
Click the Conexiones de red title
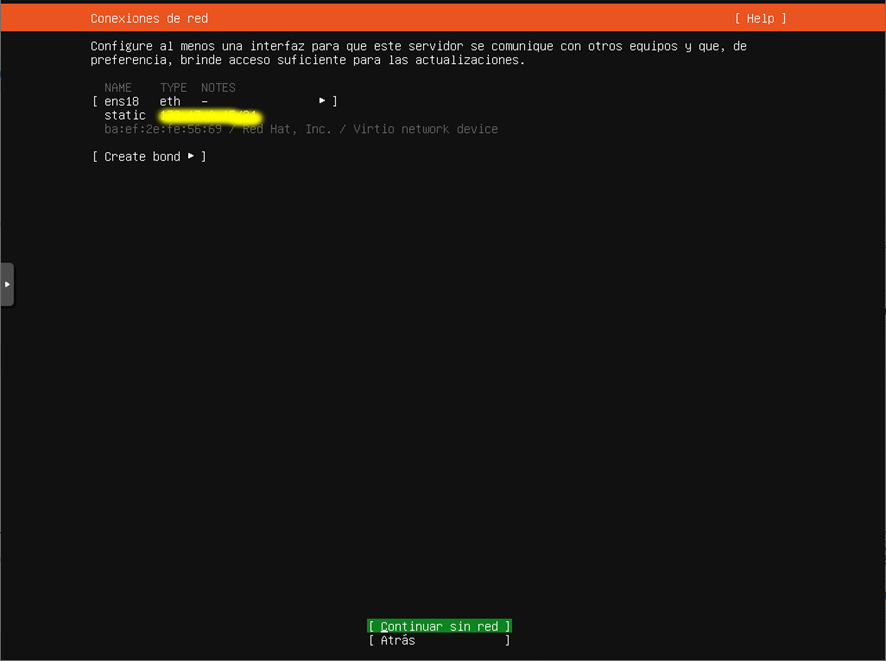pyautogui.click(x=149, y=19)
